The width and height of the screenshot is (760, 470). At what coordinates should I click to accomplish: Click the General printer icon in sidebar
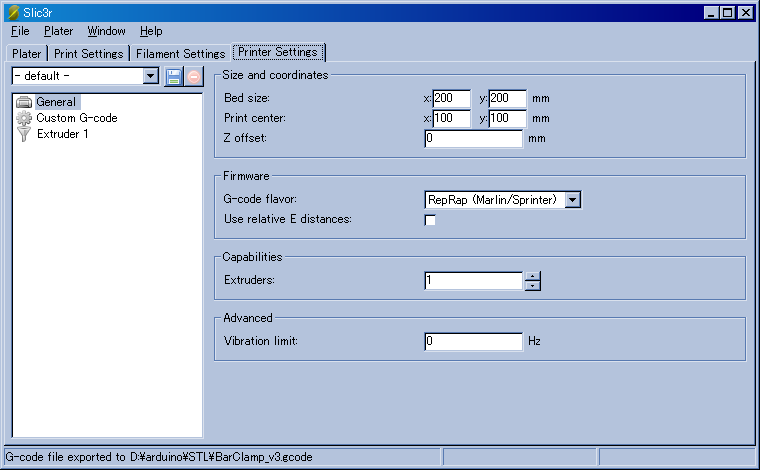pyautogui.click(x=24, y=101)
